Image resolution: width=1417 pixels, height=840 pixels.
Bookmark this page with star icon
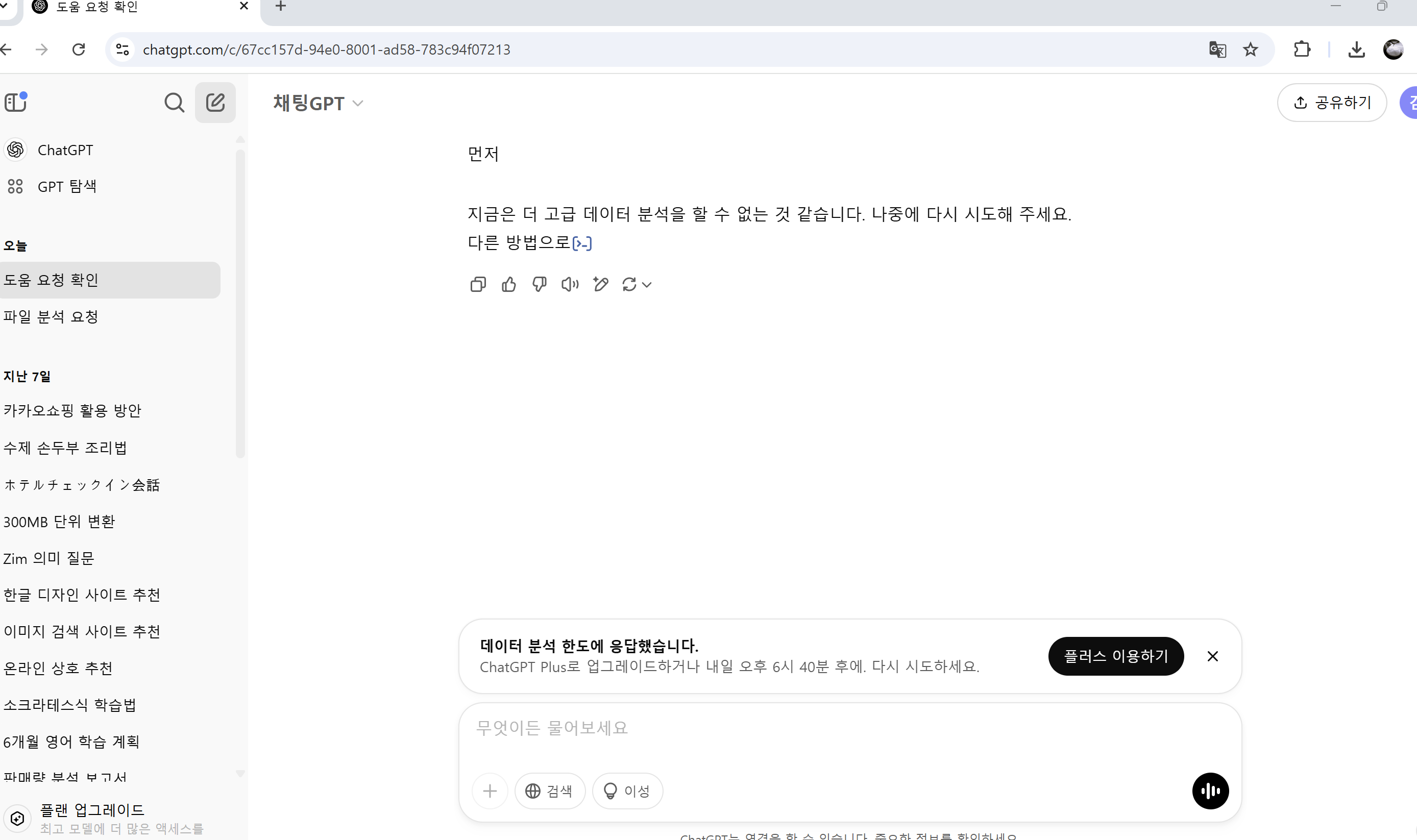[1250, 50]
